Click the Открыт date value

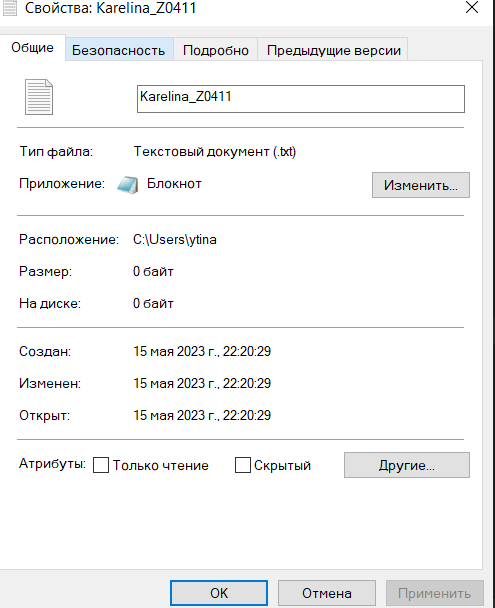202,415
